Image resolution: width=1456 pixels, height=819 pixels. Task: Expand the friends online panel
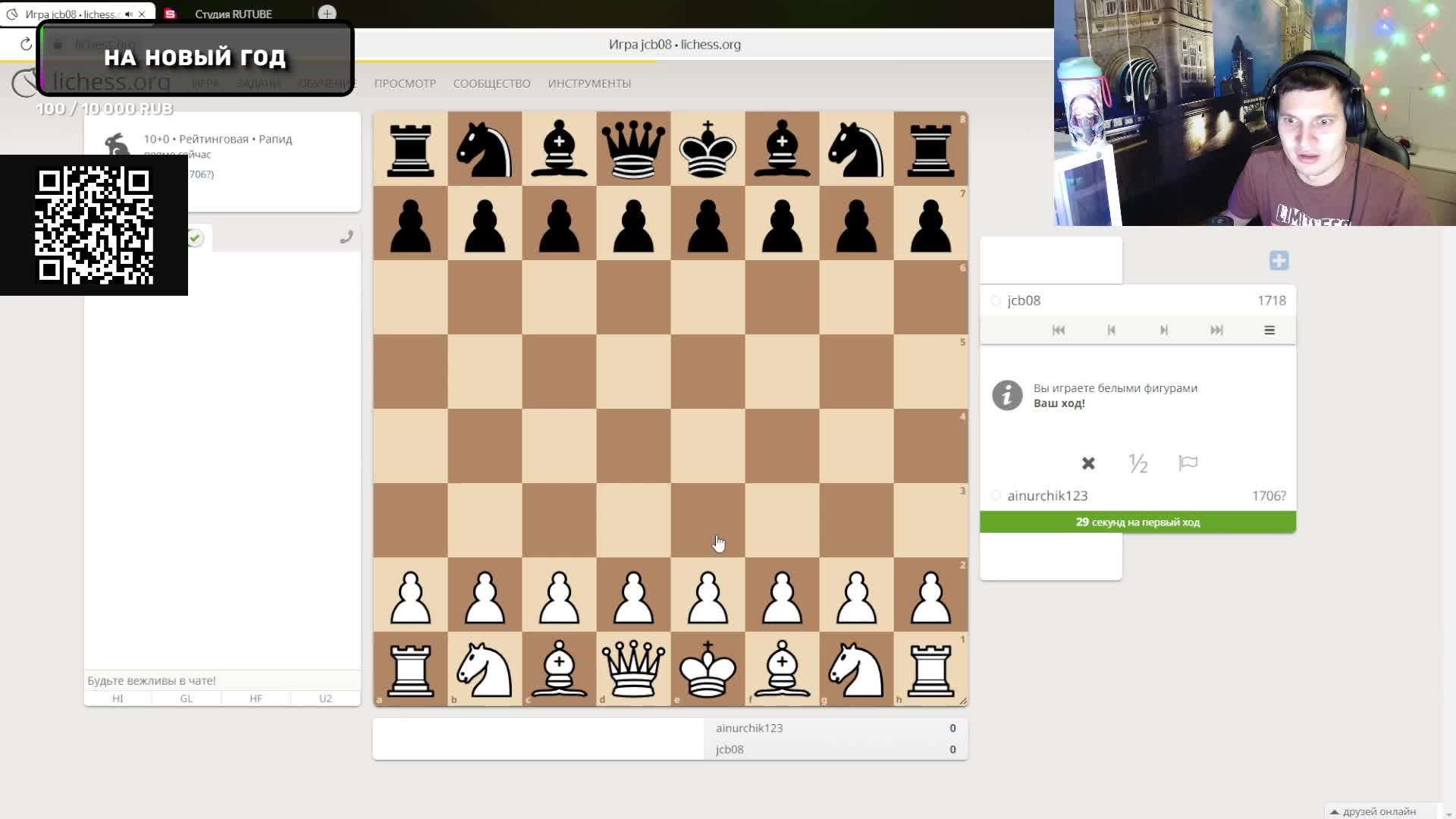pos(1378,811)
